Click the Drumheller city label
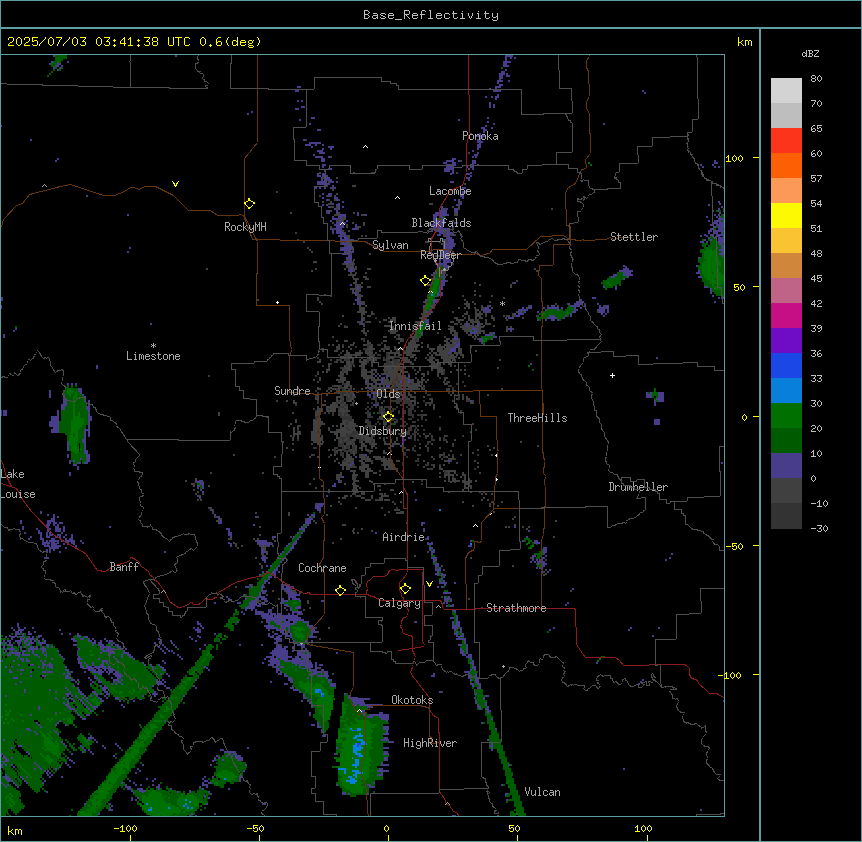Viewport: 862px width, 842px height. pyautogui.click(x=638, y=487)
